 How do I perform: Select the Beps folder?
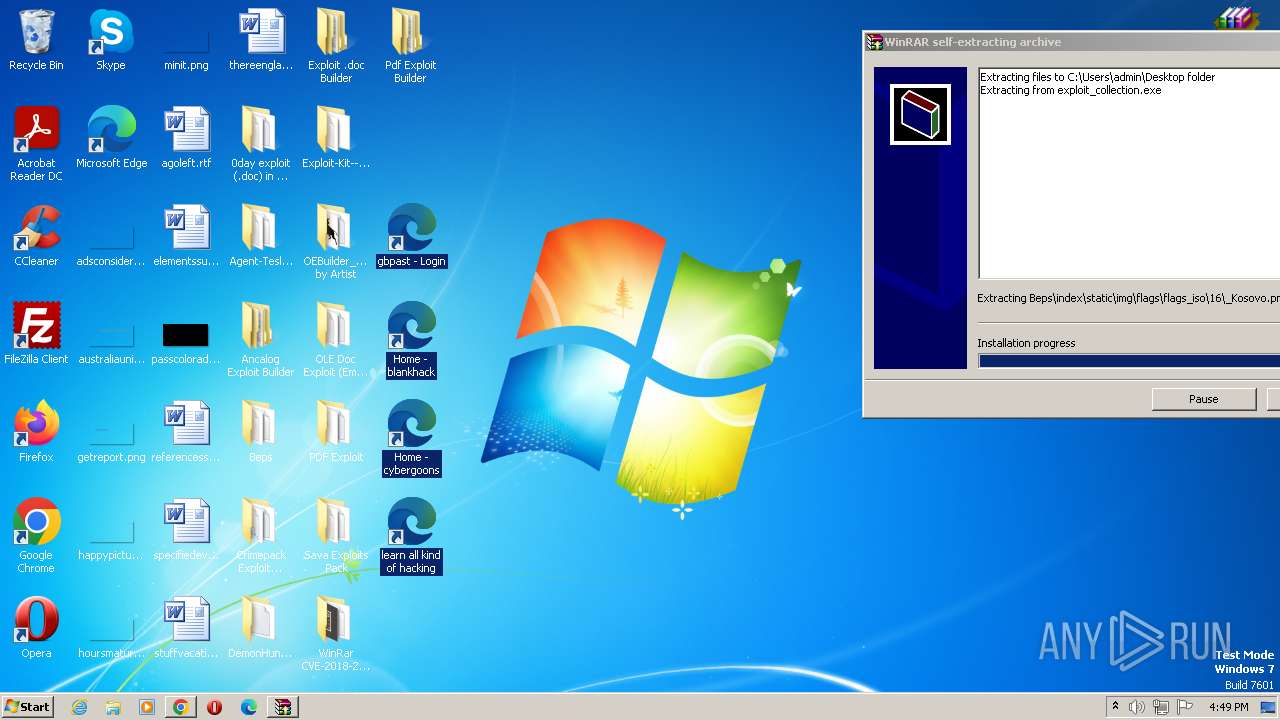260,433
